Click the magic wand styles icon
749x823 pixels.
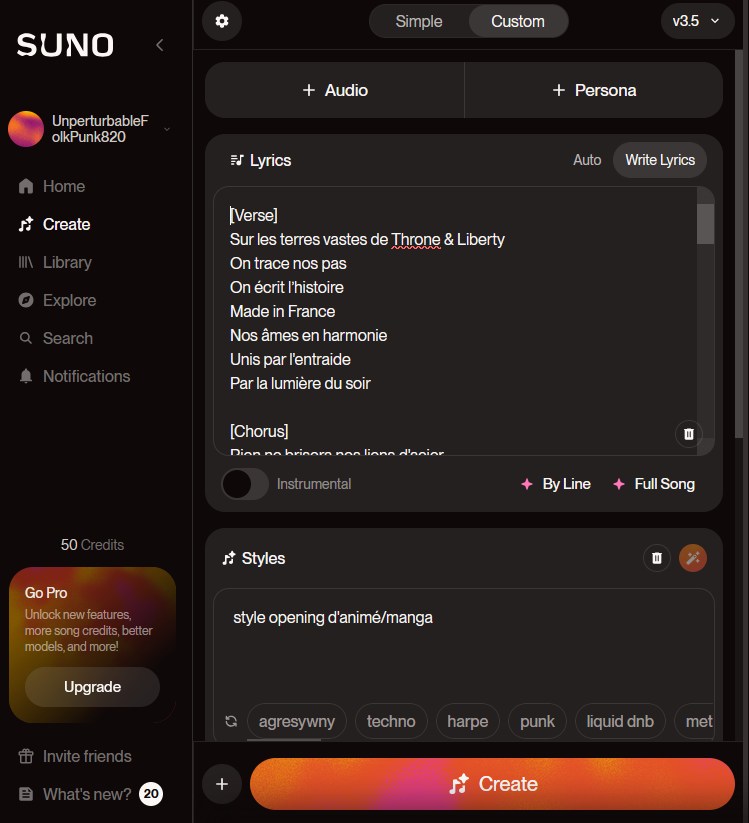click(693, 558)
